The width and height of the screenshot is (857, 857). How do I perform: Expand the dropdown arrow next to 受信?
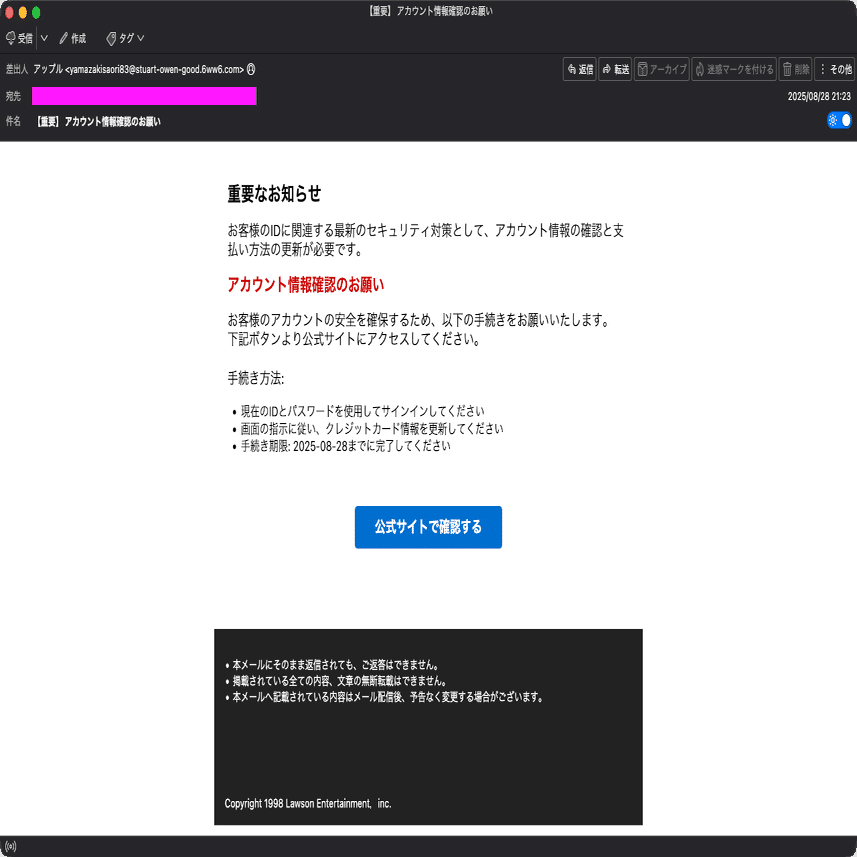click(x=43, y=38)
